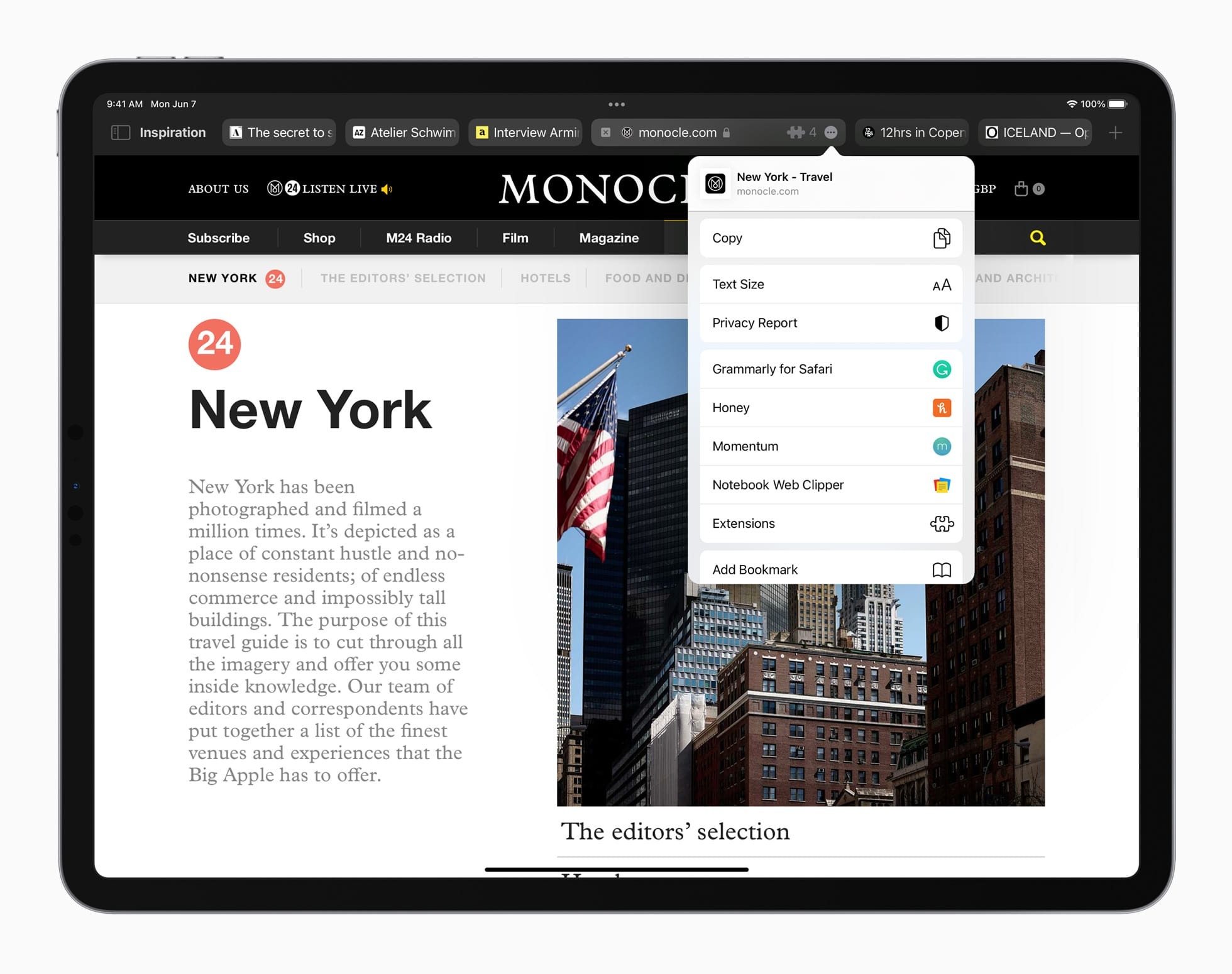Click the Notebook Web Clipper extension icon

coord(940,484)
